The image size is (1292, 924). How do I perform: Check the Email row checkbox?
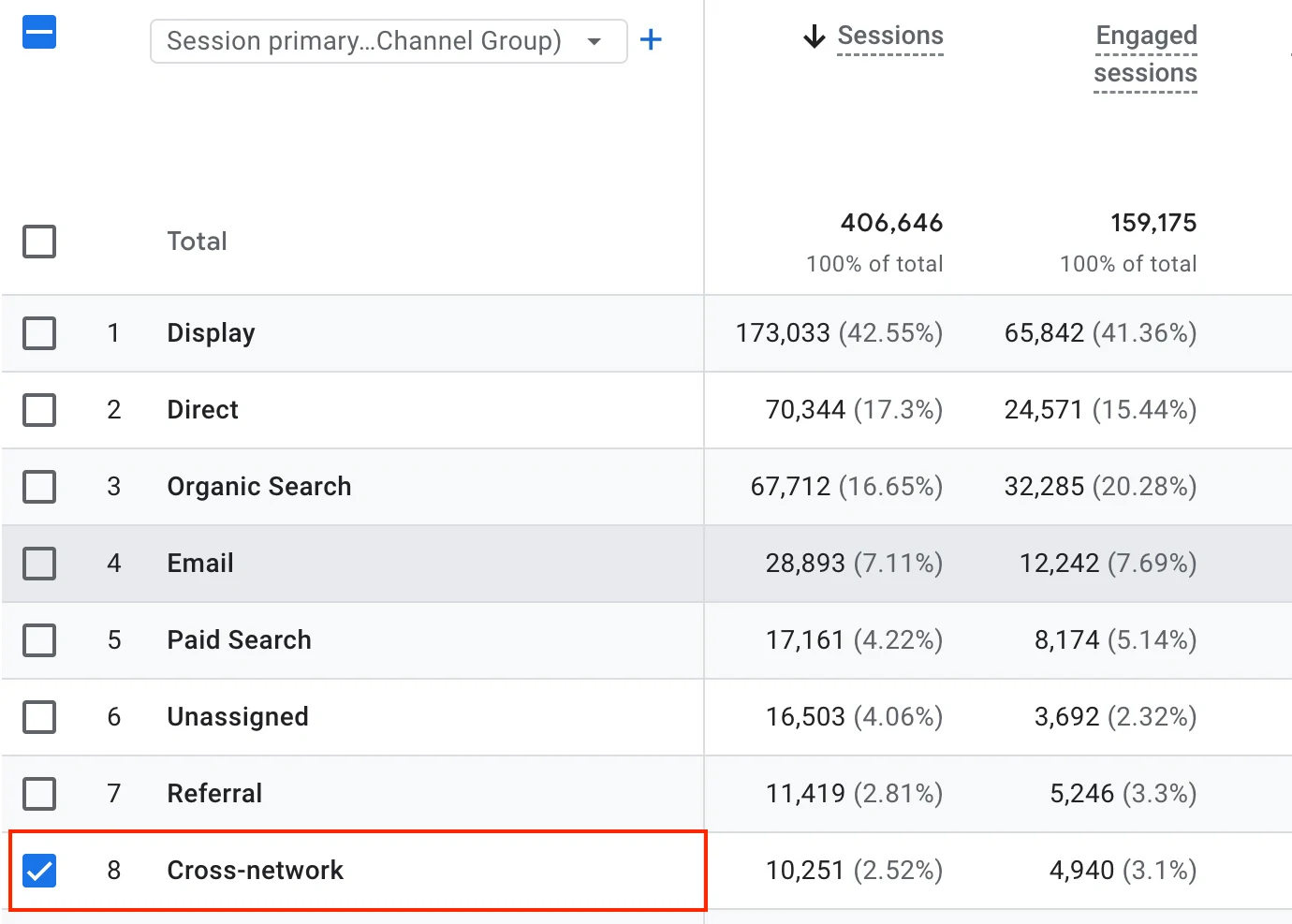click(39, 564)
